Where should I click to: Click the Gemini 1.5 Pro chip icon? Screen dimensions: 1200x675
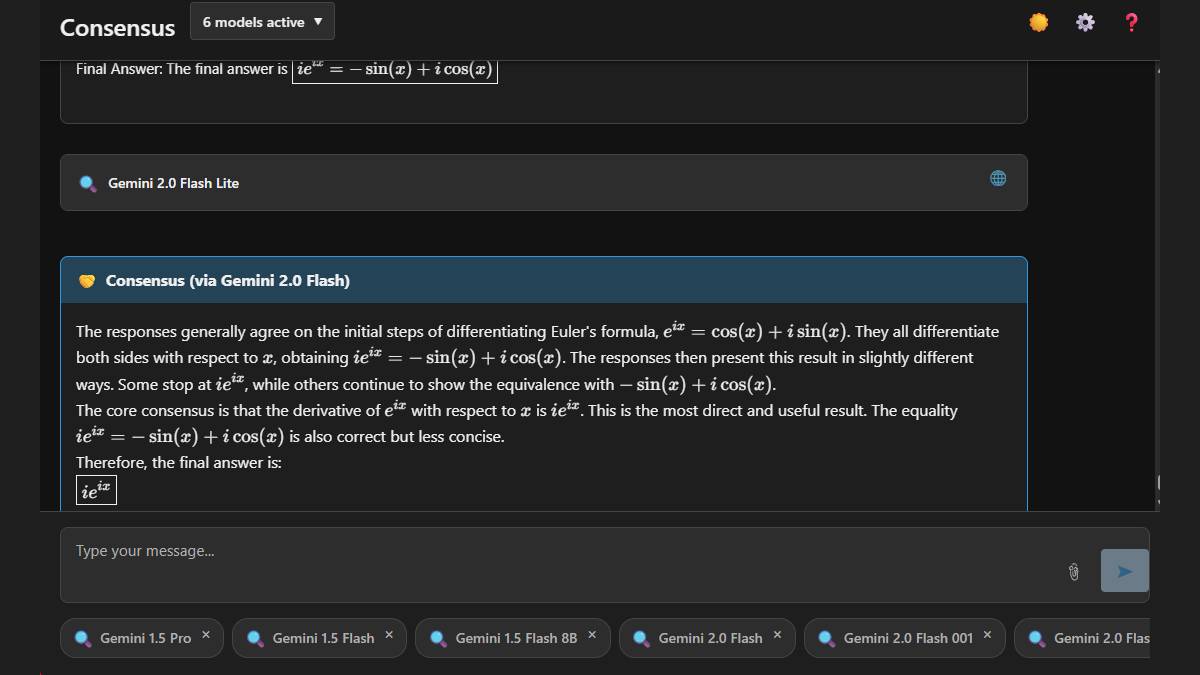(x=82, y=638)
